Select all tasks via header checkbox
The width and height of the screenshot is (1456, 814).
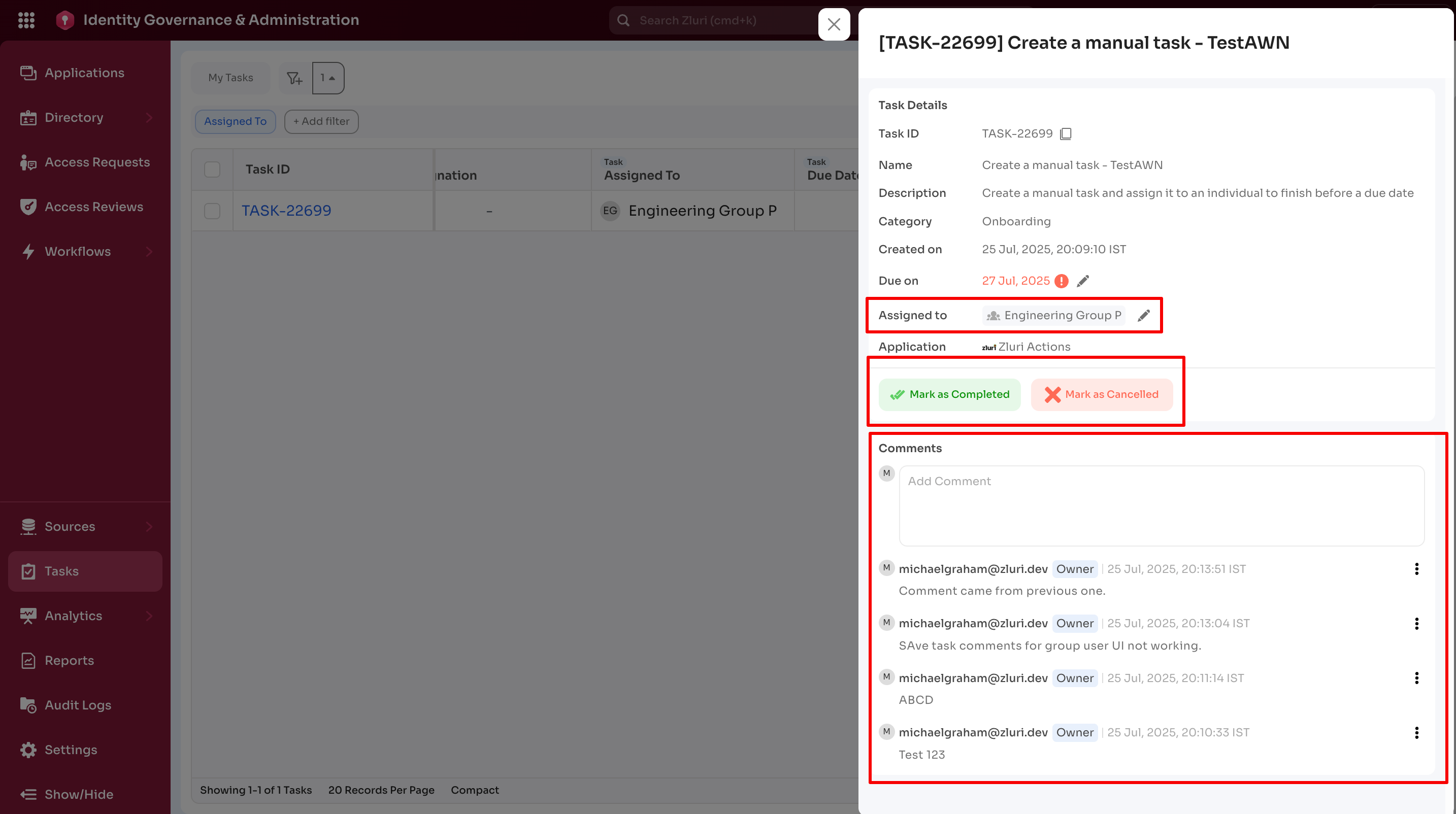212,169
